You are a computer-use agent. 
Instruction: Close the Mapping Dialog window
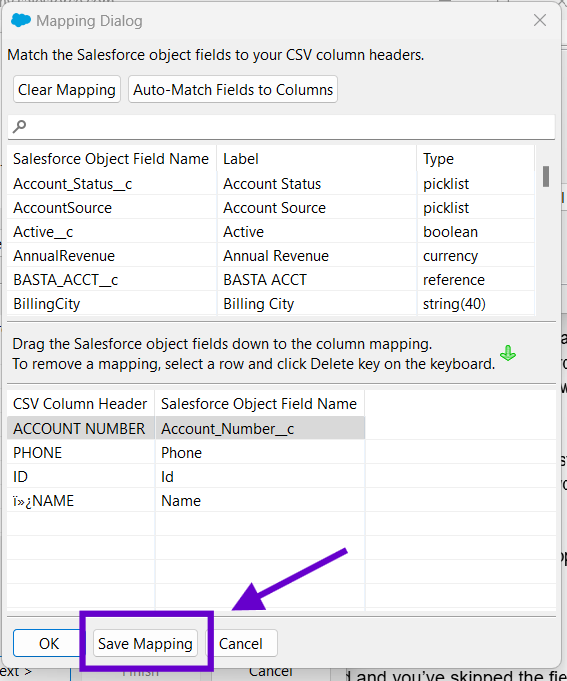point(540,20)
